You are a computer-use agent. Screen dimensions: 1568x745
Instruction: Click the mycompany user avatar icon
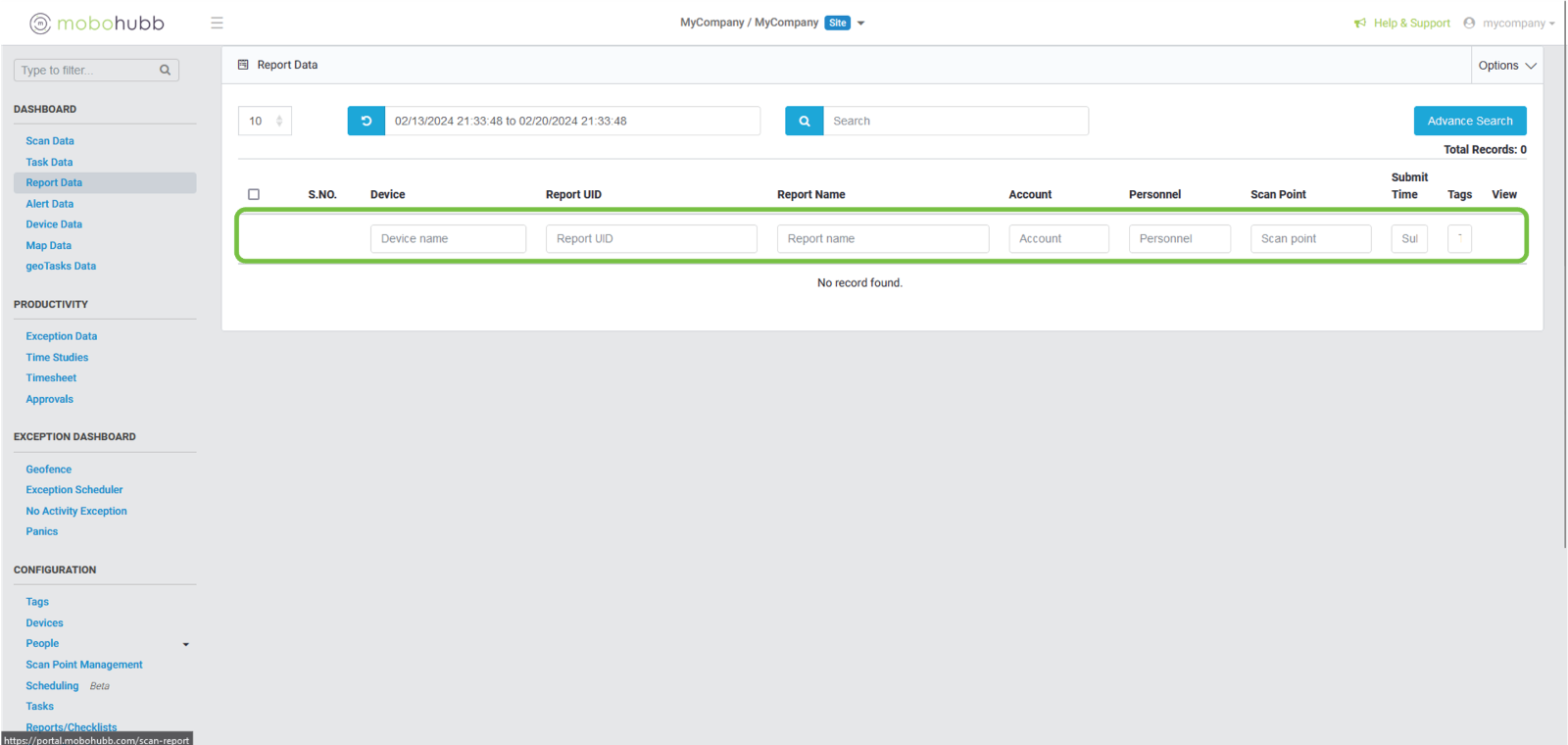[1469, 23]
